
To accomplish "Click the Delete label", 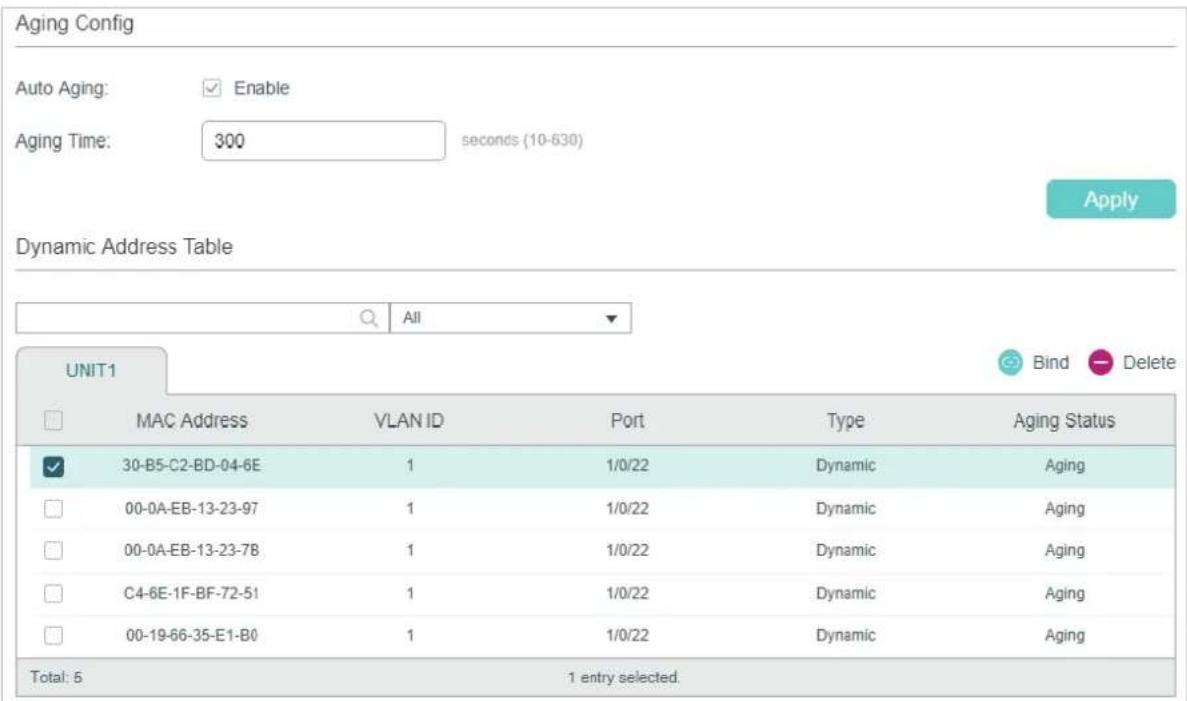I will point(1148,363).
